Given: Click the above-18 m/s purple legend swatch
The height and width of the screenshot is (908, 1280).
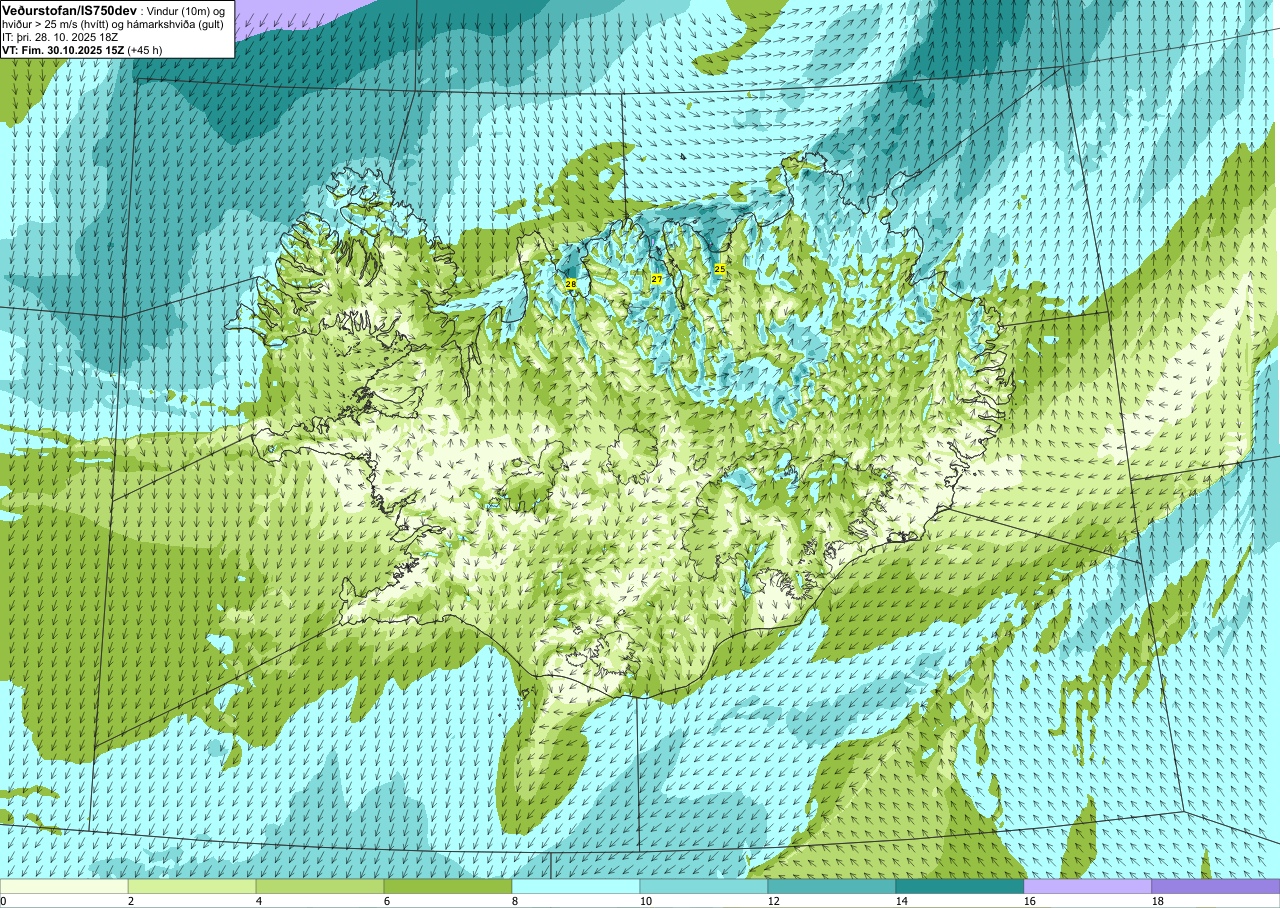Looking at the screenshot, I should click(1216, 886).
